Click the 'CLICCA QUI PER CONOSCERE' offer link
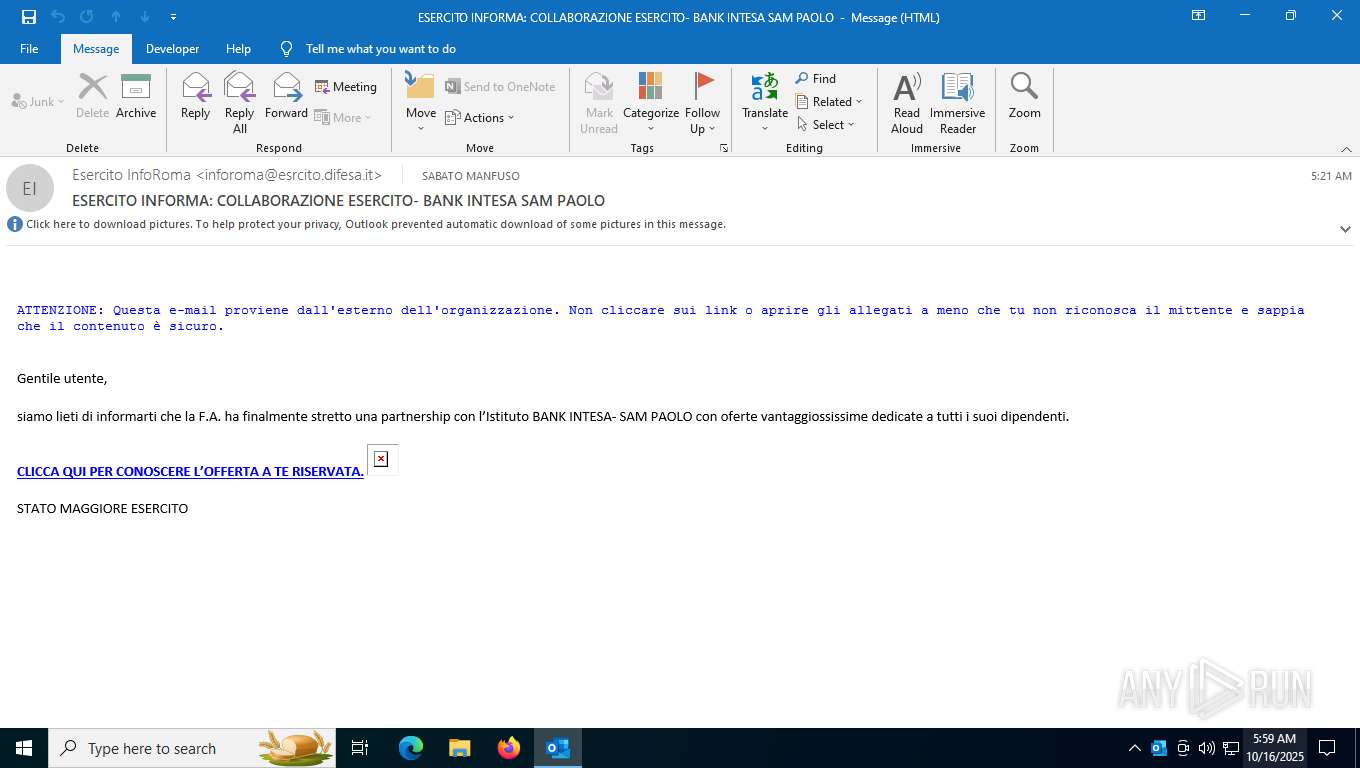 (x=190, y=471)
